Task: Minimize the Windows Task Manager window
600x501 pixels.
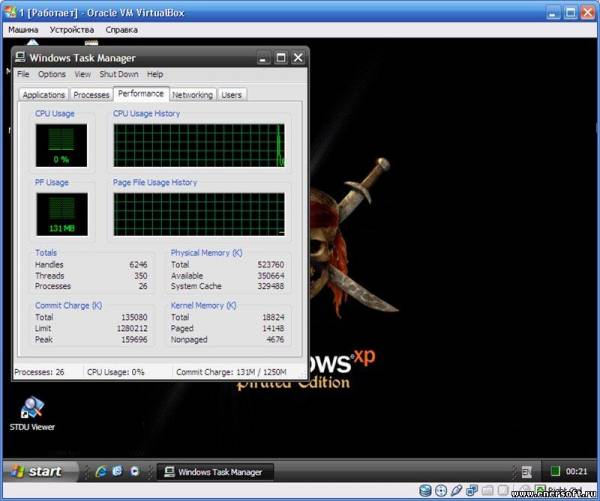Action: [x=263, y=58]
